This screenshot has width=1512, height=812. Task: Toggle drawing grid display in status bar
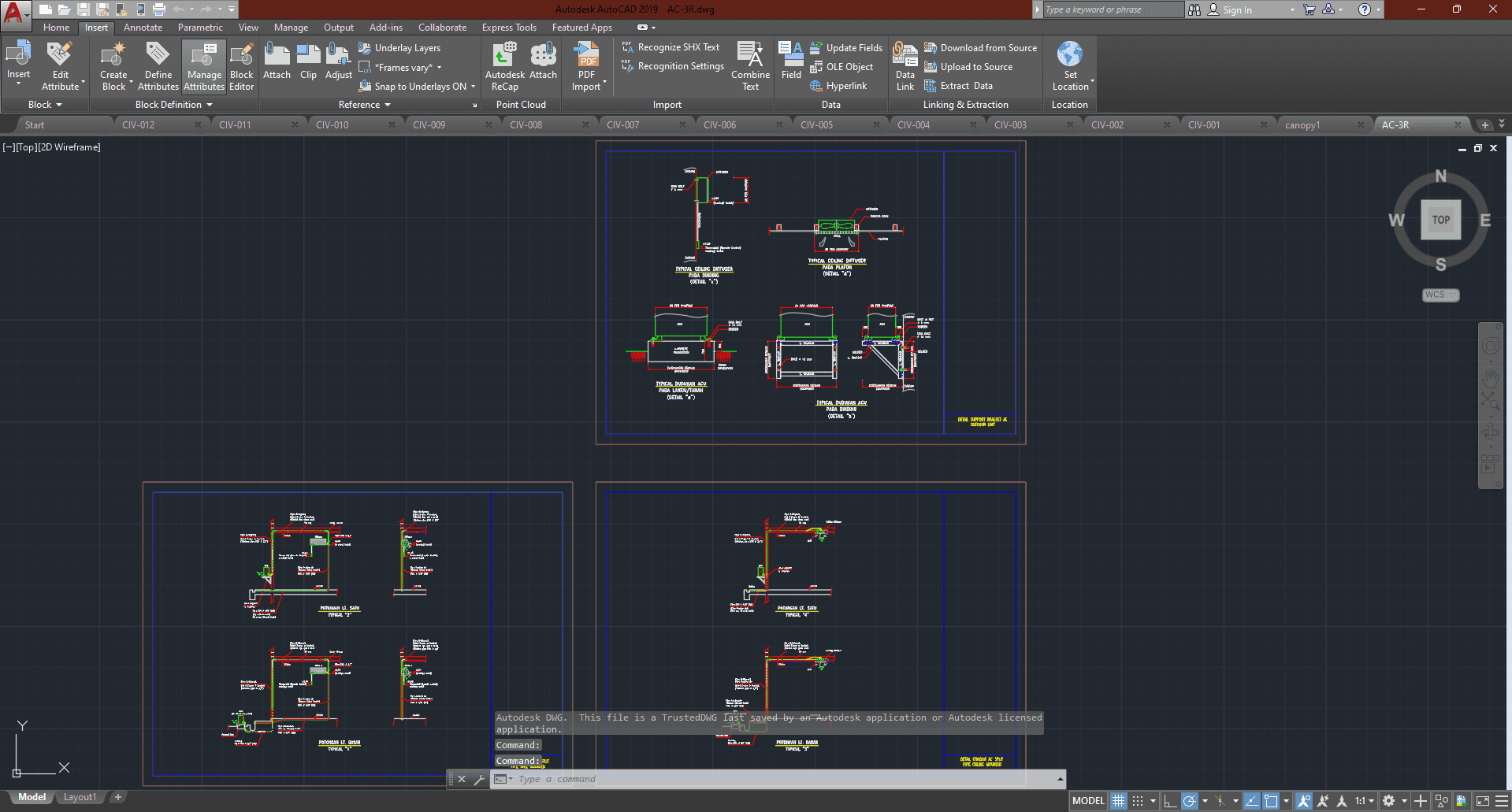(1118, 801)
